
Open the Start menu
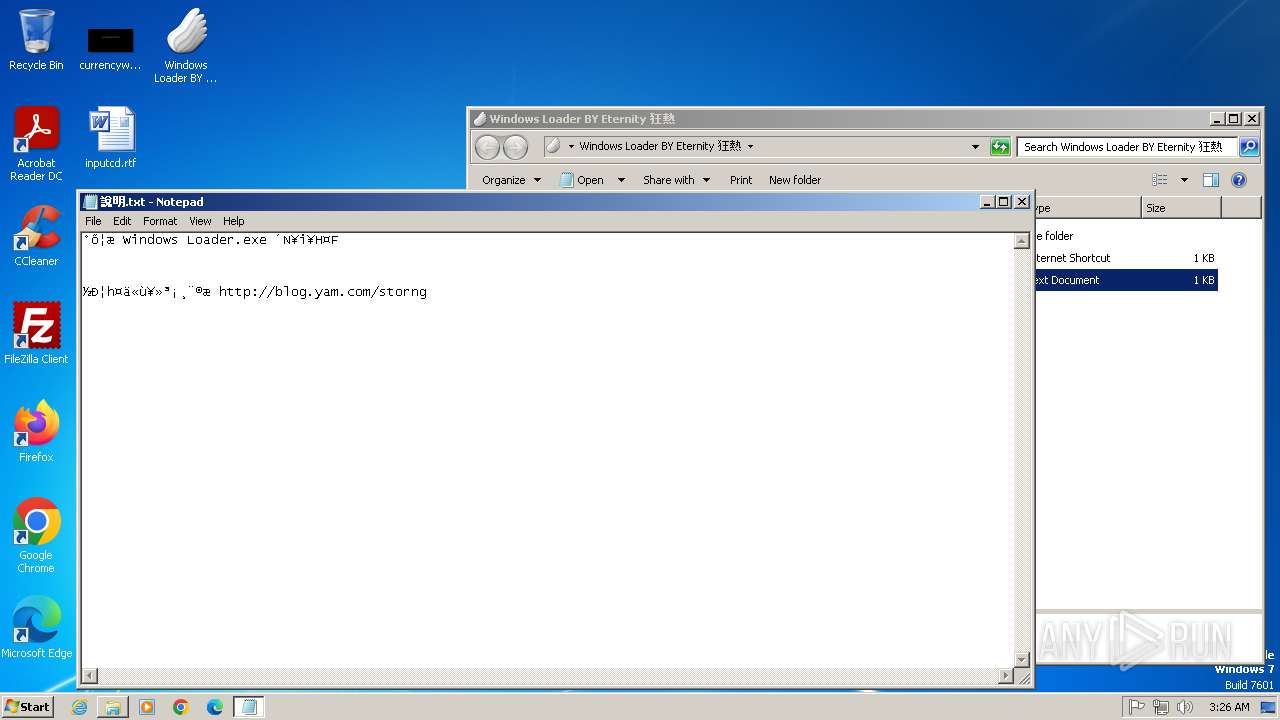pyautogui.click(x=27, y=707)
